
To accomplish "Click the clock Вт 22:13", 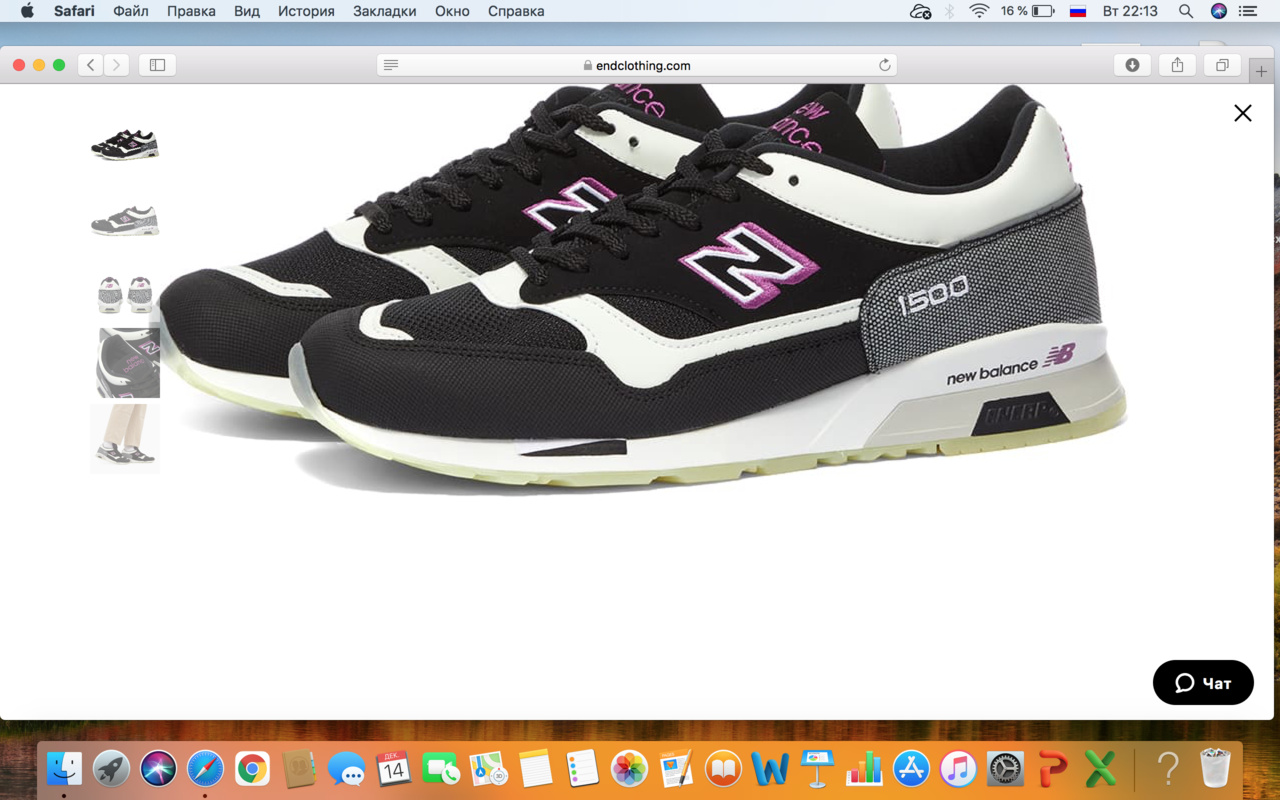I will [x=1130, y=11].
